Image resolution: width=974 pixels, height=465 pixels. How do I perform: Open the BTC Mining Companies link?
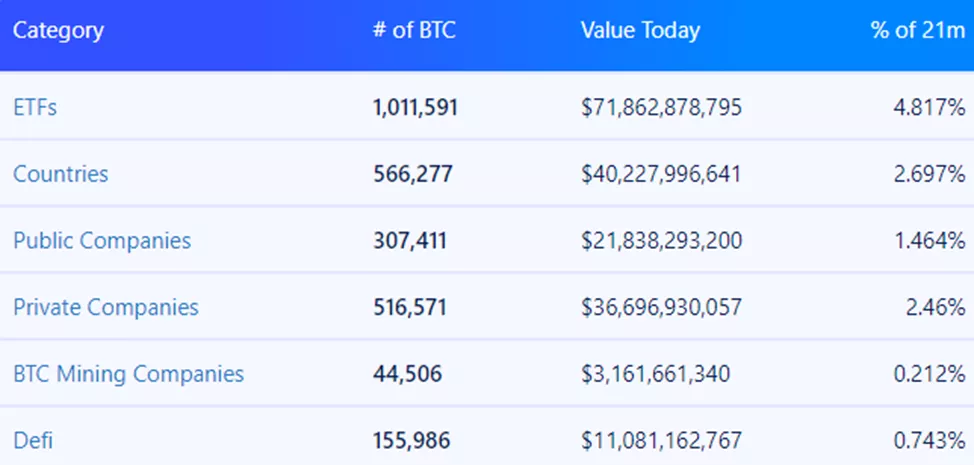pyautogui.click(x=128, y=374)
